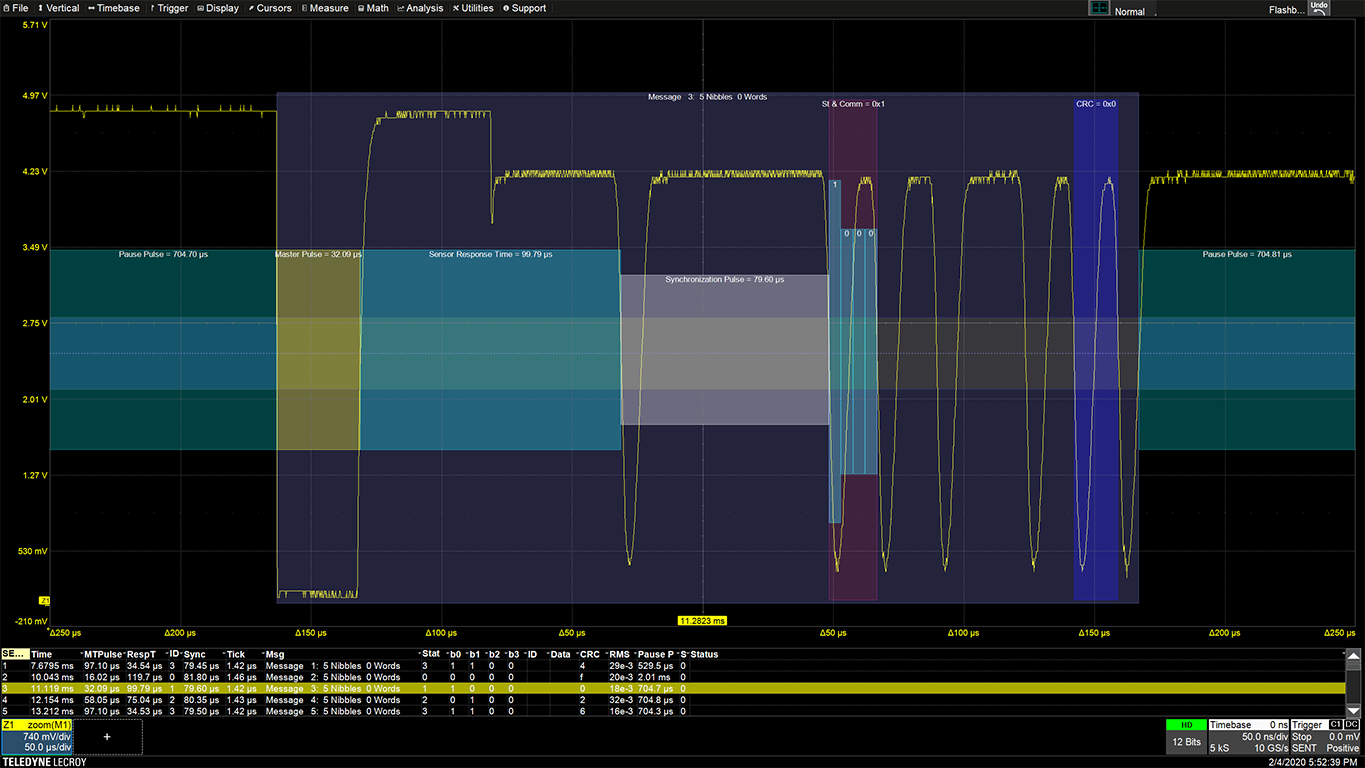Image resolution: width=1365 pixels, height=768 pixels.
Task: Click the Z1 trace marker on left edge
Action: click(44, 601)
